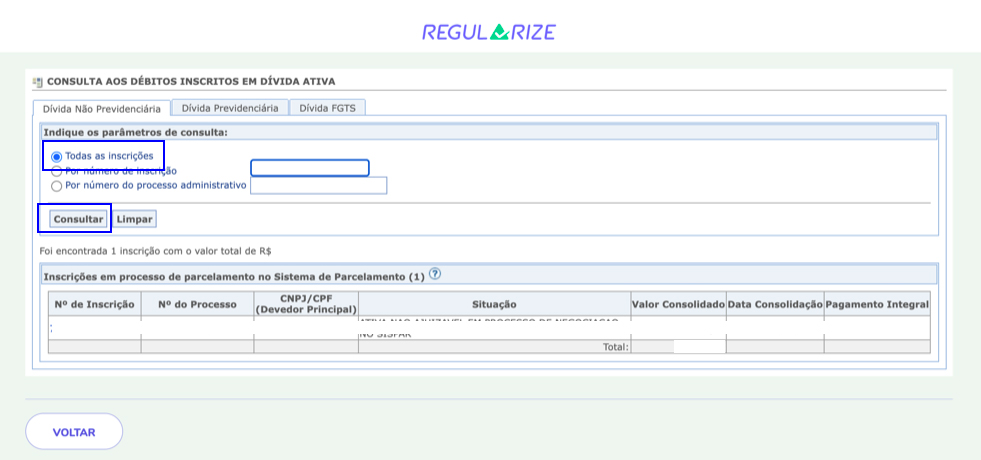The image size is (981, 460).
Task: Switch to the Dívida Previdenciária tab
Action: [230, 107]
